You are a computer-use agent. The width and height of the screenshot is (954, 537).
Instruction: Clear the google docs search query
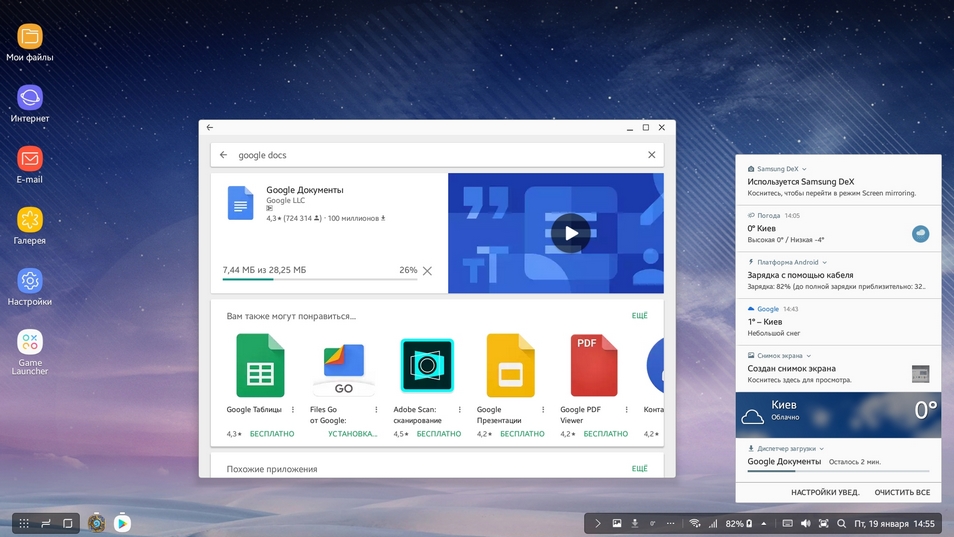(x=652, y=155)
